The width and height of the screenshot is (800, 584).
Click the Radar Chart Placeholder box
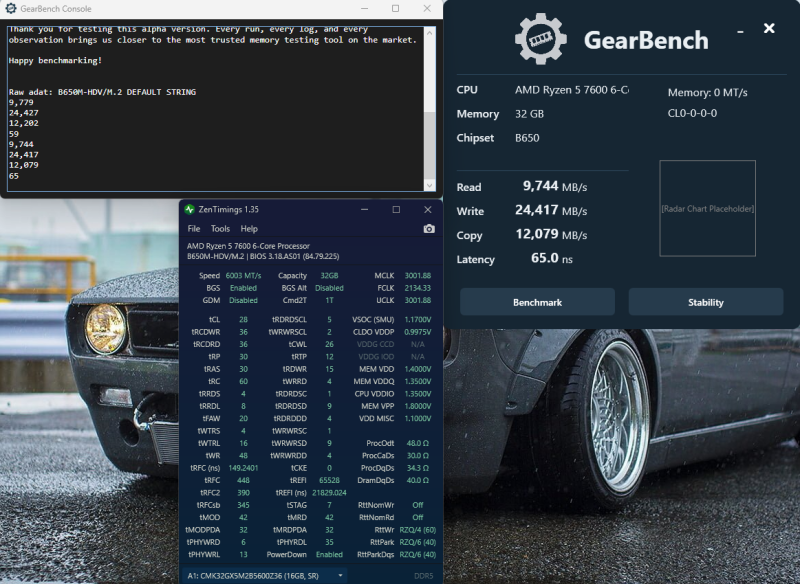point(707,208)
